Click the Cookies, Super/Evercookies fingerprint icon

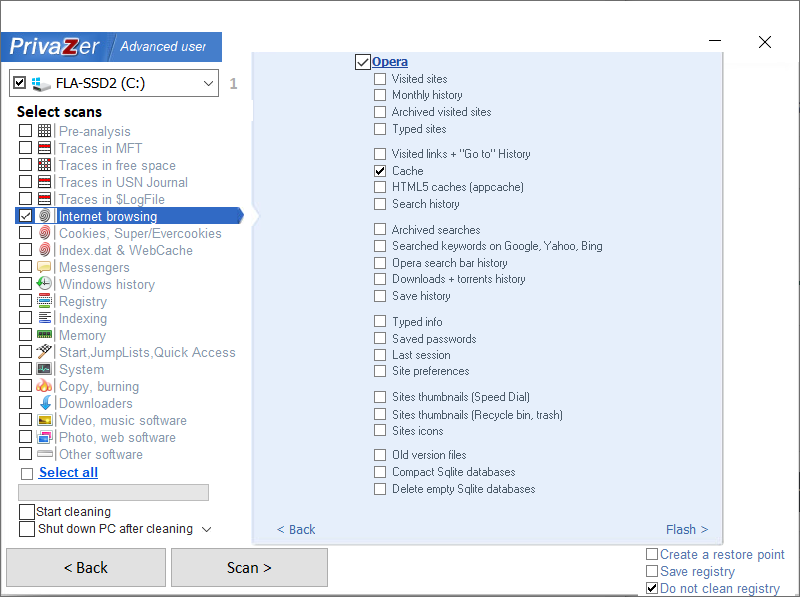click(x=44, y=233)
